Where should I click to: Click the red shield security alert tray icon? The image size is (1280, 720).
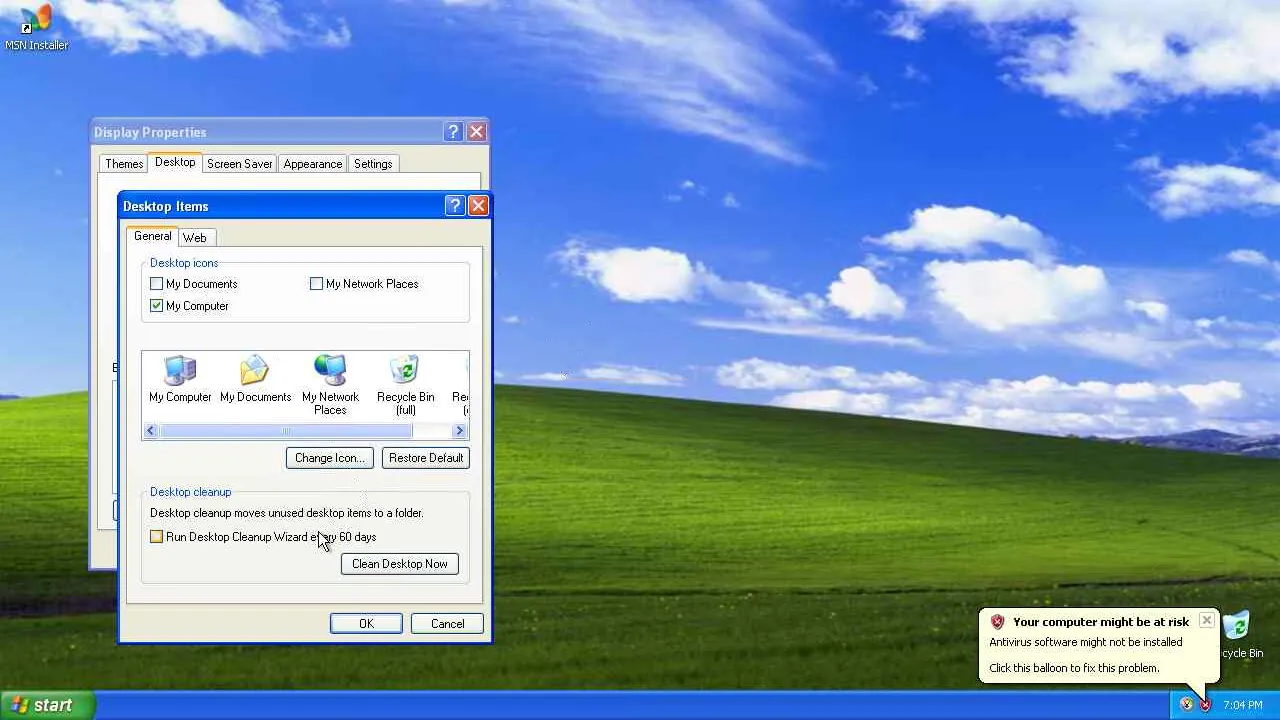(1205, 704)
